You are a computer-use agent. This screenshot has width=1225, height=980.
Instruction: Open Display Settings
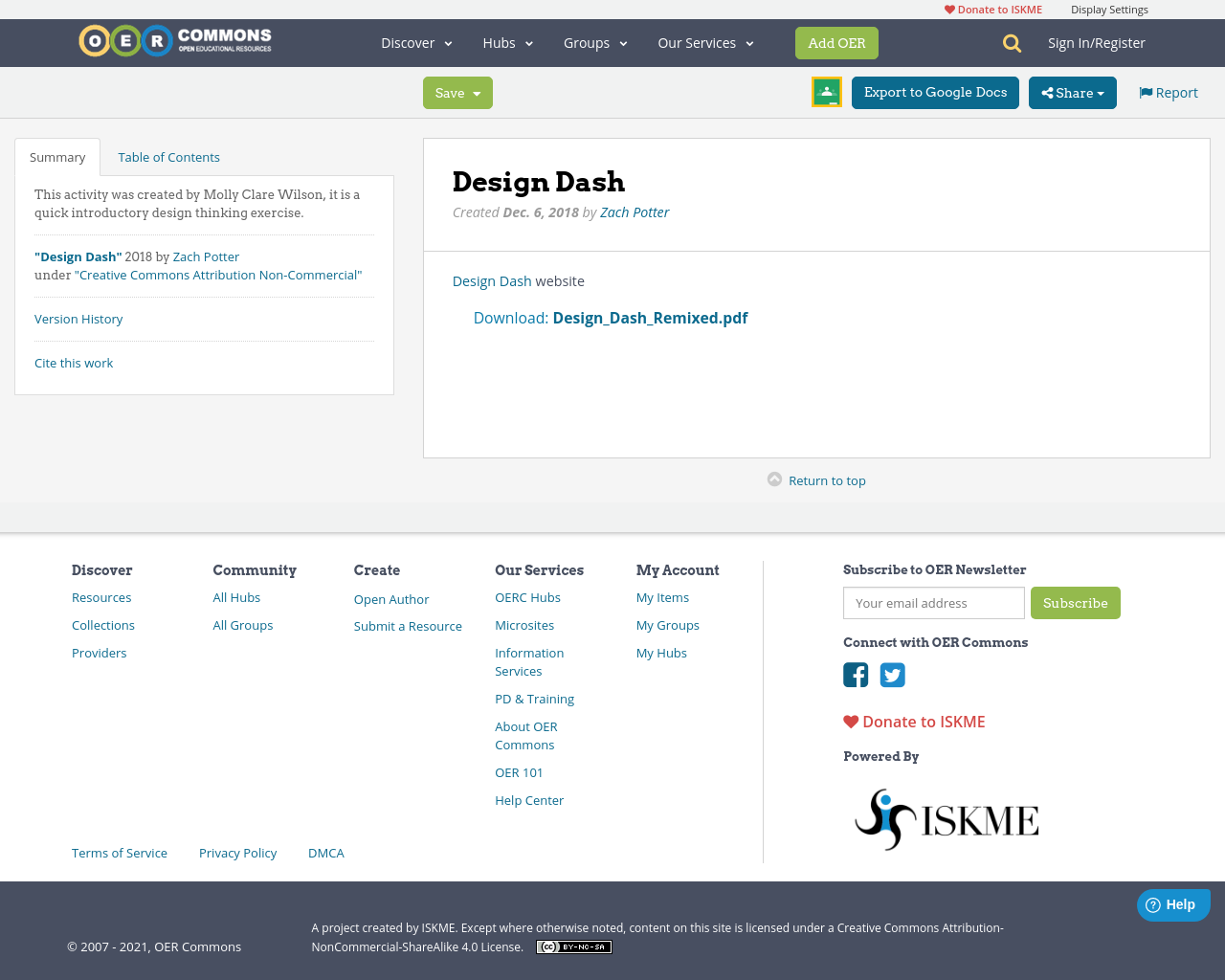(x=1109, y=10)
